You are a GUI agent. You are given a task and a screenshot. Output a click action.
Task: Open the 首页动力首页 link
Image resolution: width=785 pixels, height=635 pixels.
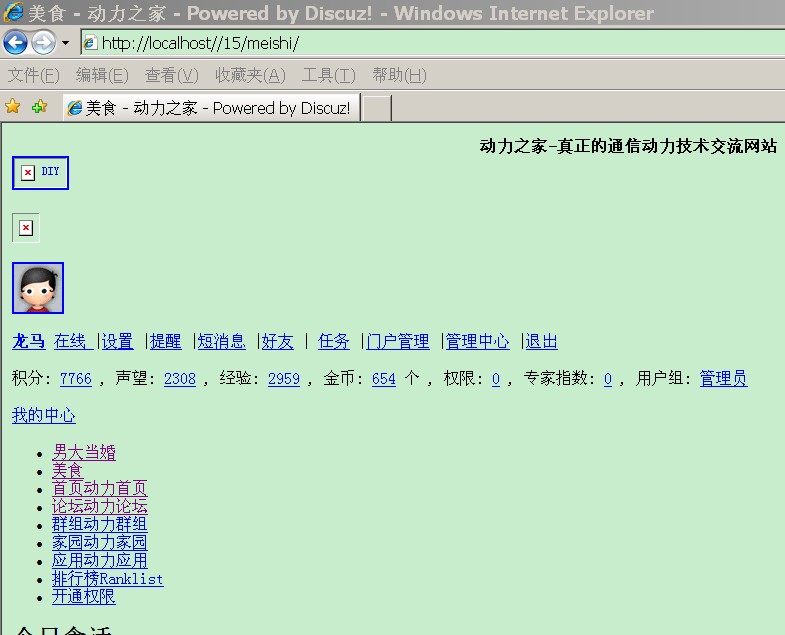click(x=100, y=488)
